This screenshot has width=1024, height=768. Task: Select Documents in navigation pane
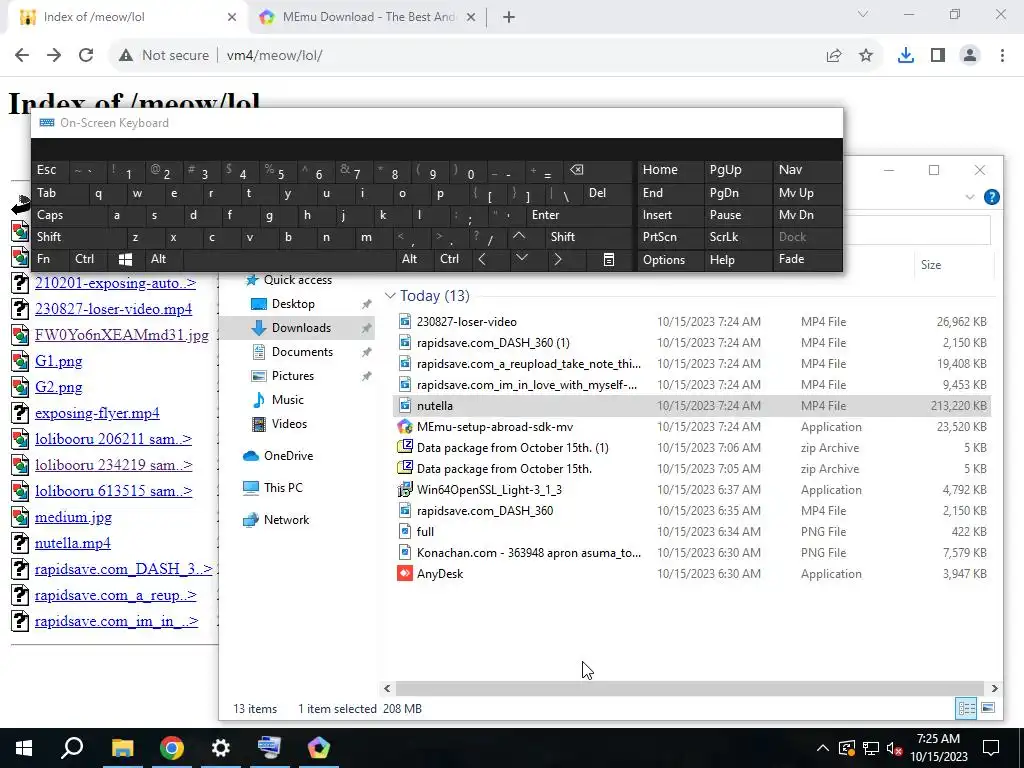click(x=302, y=352)
